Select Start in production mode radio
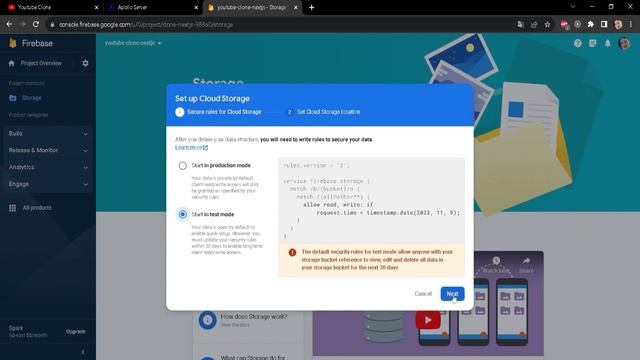 pyautogui.click(x=182, y=166)
